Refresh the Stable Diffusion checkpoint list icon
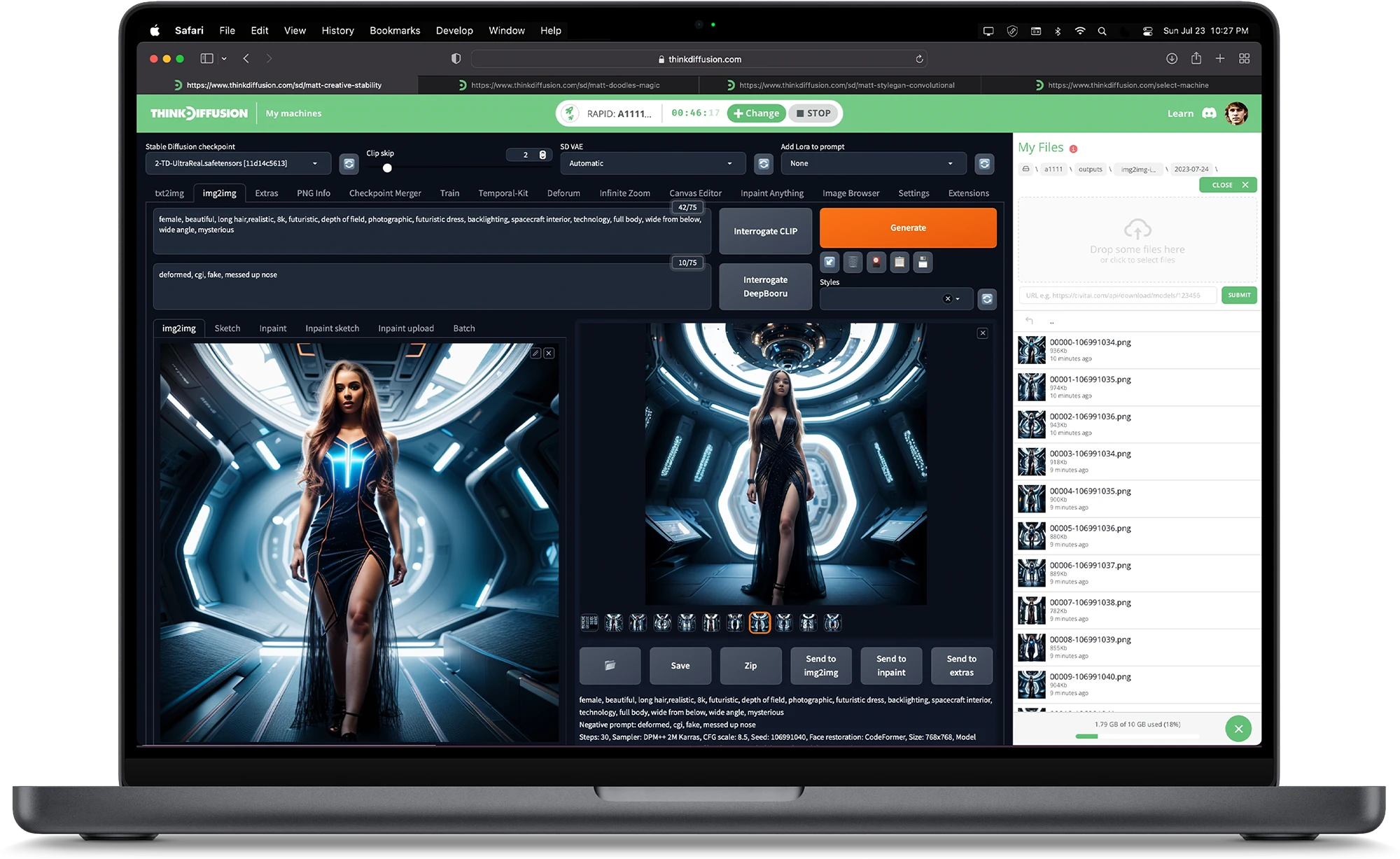The image size is (1400, 859). (349, 163)
